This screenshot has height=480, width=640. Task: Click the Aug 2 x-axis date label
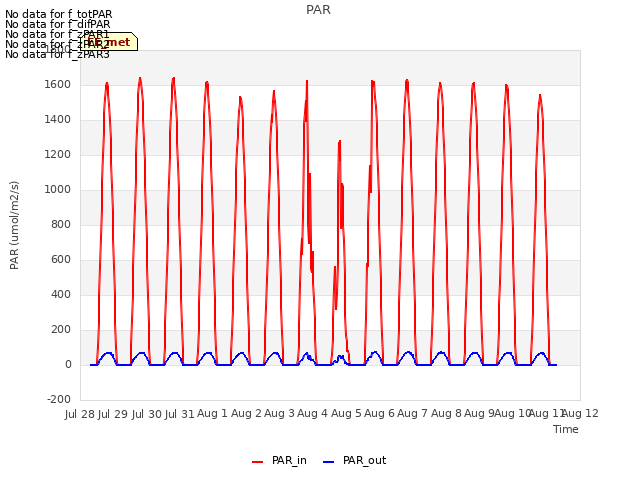[x=246, y=413]
